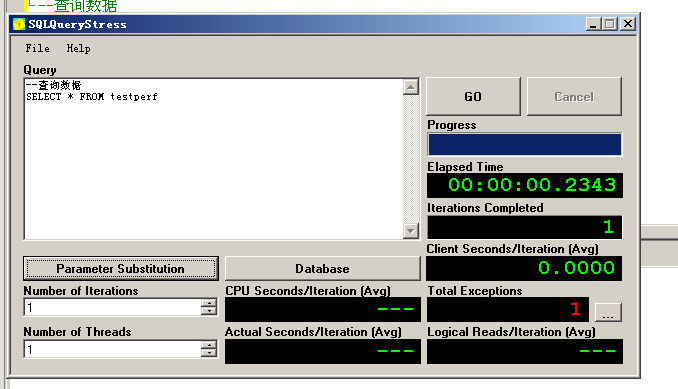678x389 pixels.
Task: Click the Cancel button
Action: [x=574, y=96]
